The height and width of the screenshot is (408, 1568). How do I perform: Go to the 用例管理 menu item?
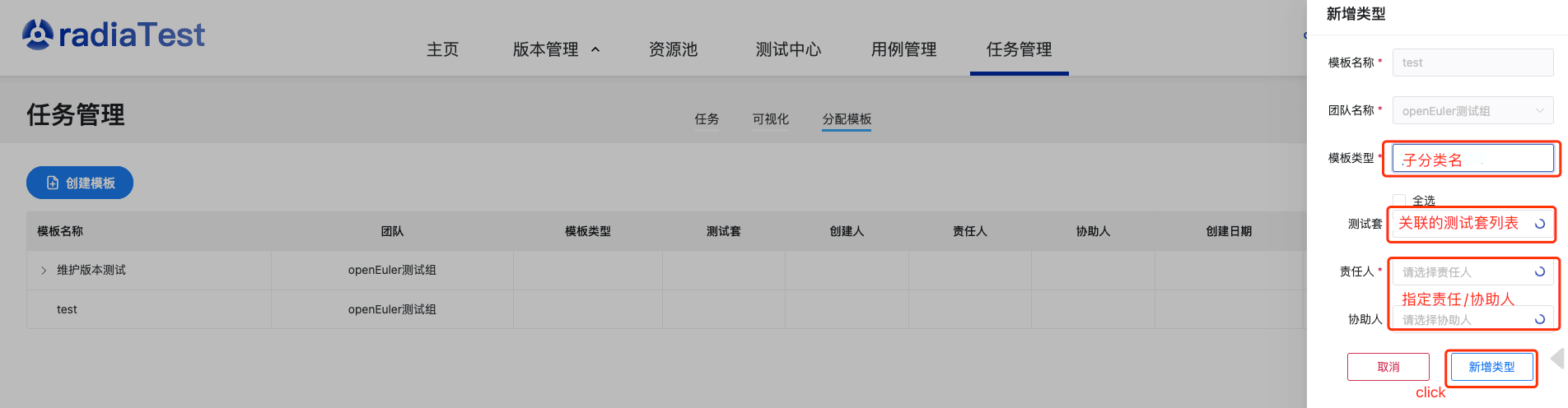[903, 49]
